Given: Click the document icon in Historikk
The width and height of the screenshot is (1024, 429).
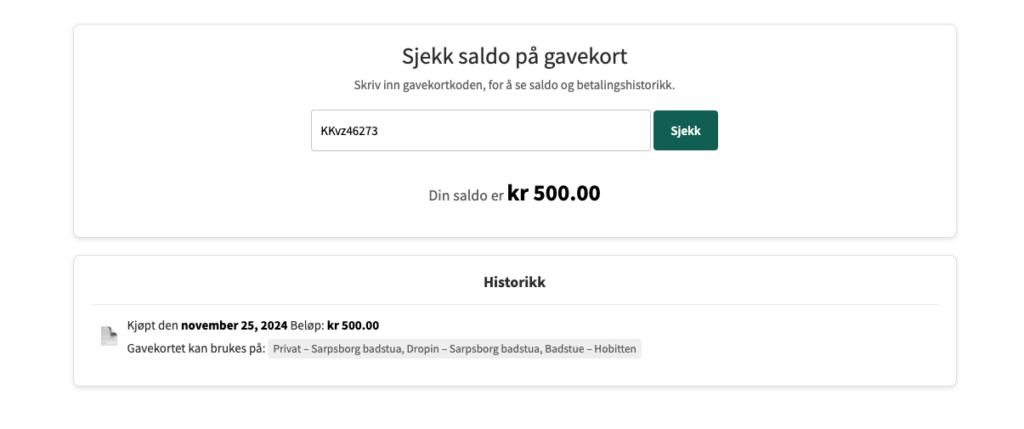Looking at the screenshot, I should click(108, 336).
